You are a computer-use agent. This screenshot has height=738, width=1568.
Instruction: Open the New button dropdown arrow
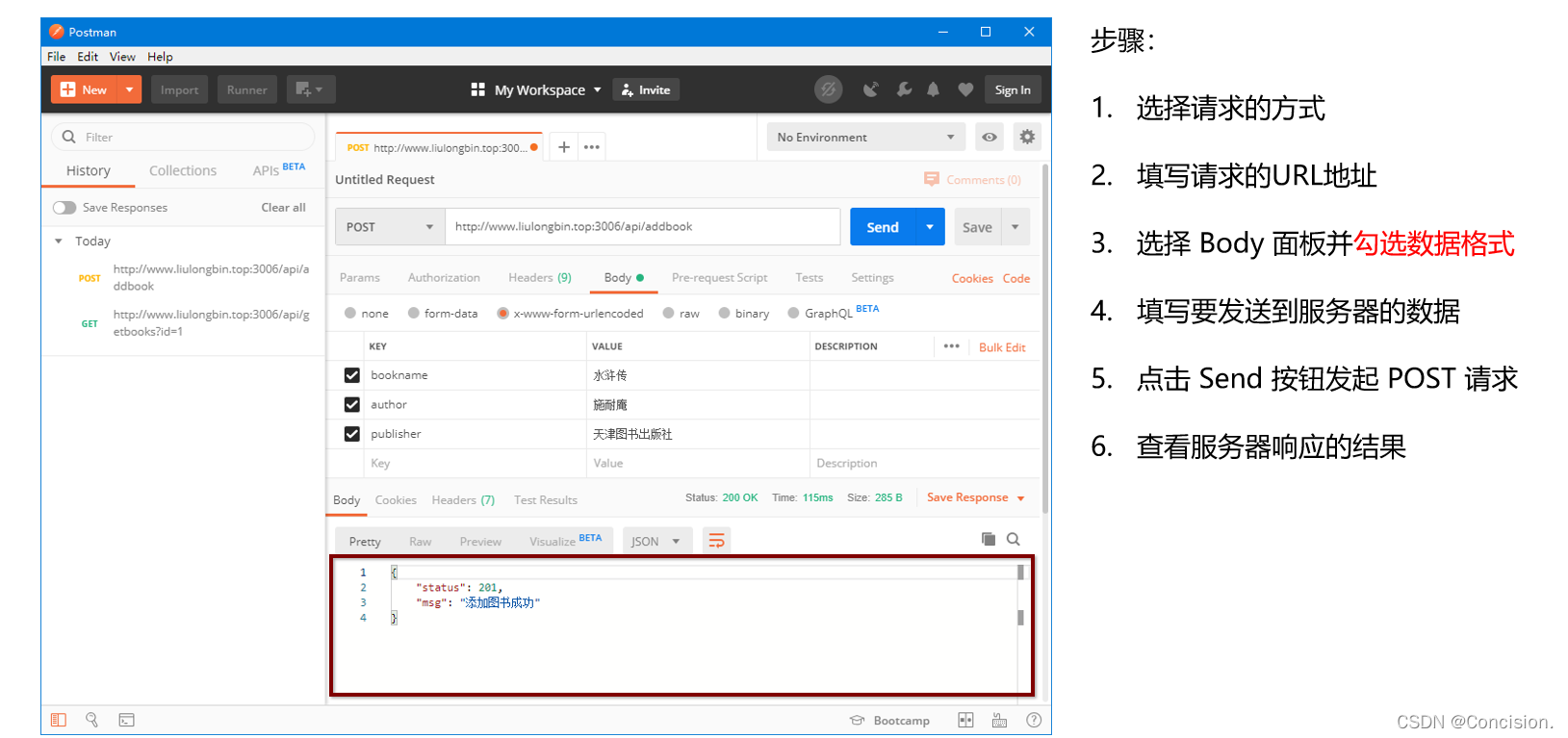tap(129, 89)
